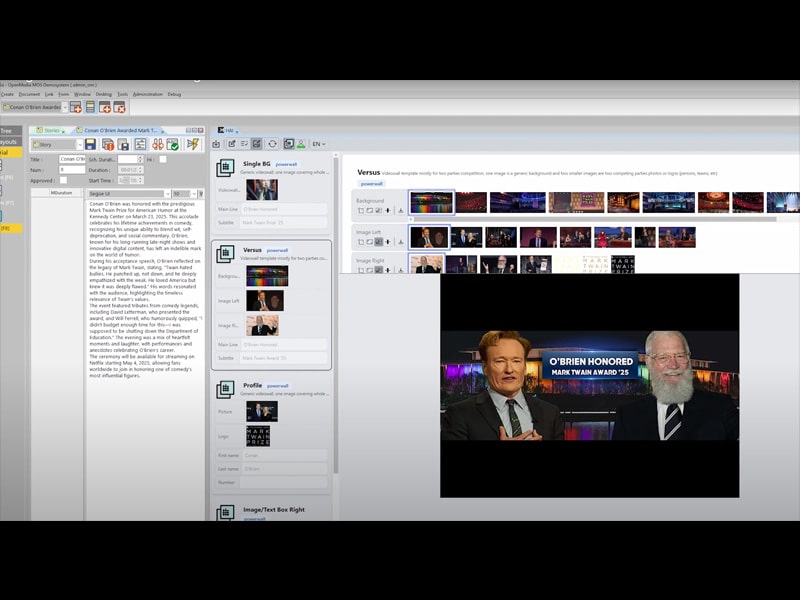Open the Debug menu
The width and height of the screenshot is (800, 600).
click(174, 94)
